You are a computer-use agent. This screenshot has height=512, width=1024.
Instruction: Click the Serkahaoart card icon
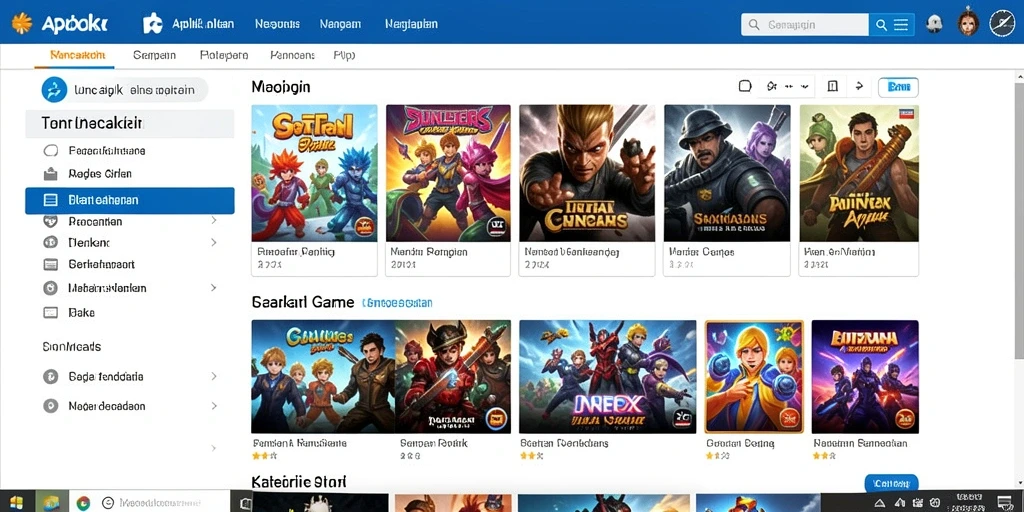tap(50, 264)
